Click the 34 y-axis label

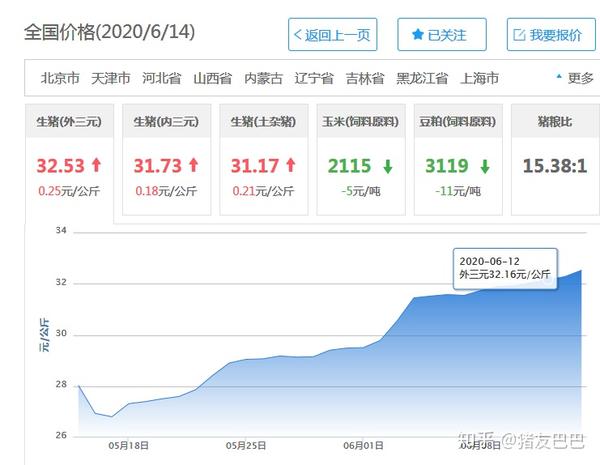61,230
